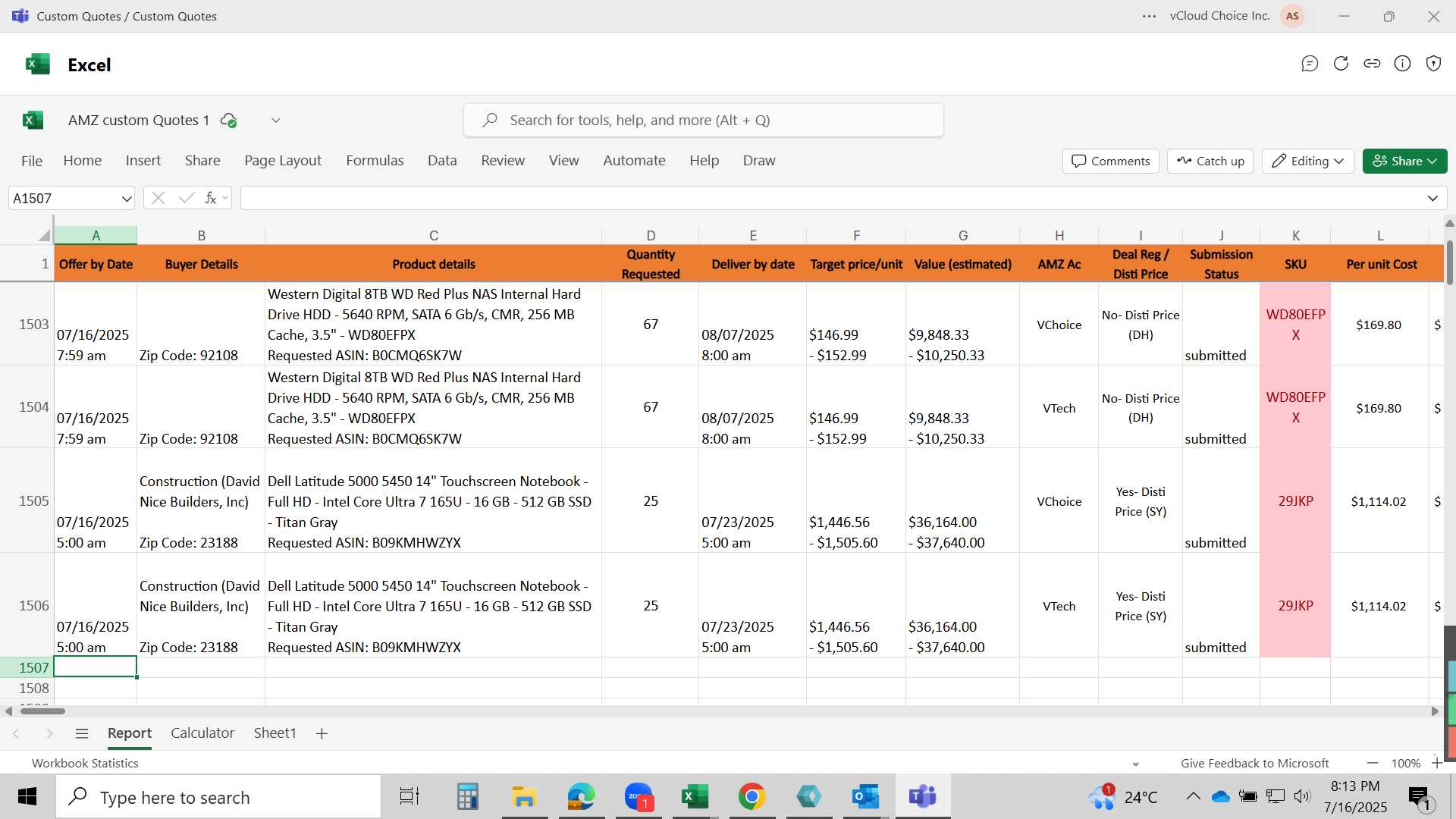The width and height of the screenshot is (1456, 819).
Task: Open Calculator app in taskbar
Action: pos(467,796)
